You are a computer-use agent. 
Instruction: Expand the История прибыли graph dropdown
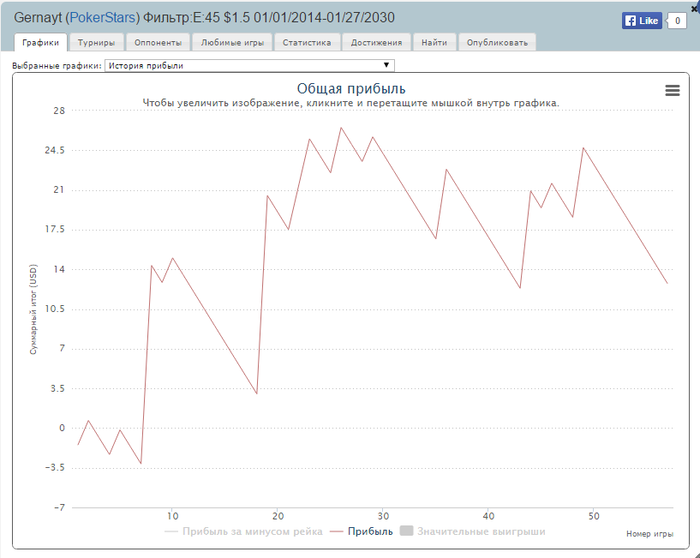point(250,66)
